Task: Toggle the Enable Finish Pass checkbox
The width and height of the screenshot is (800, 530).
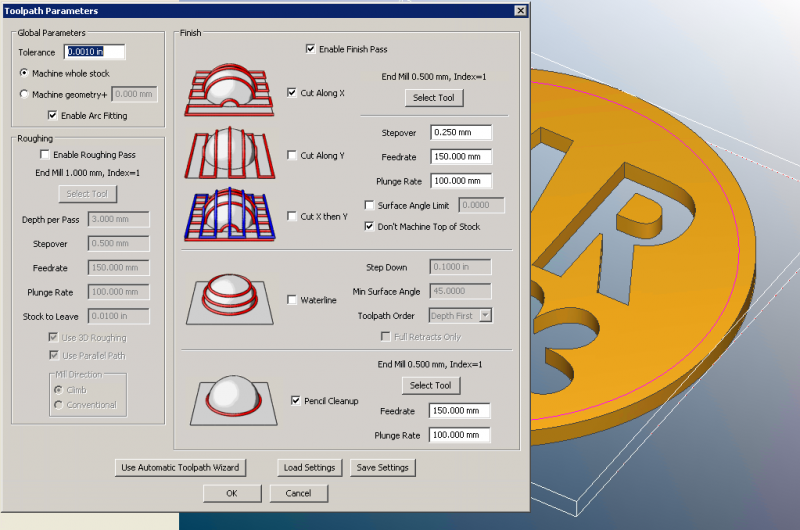Action: (310, 49)
